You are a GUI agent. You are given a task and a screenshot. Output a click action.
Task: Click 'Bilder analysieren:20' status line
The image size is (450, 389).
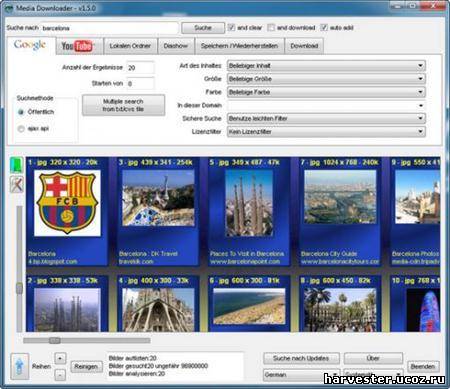[137, 374]
